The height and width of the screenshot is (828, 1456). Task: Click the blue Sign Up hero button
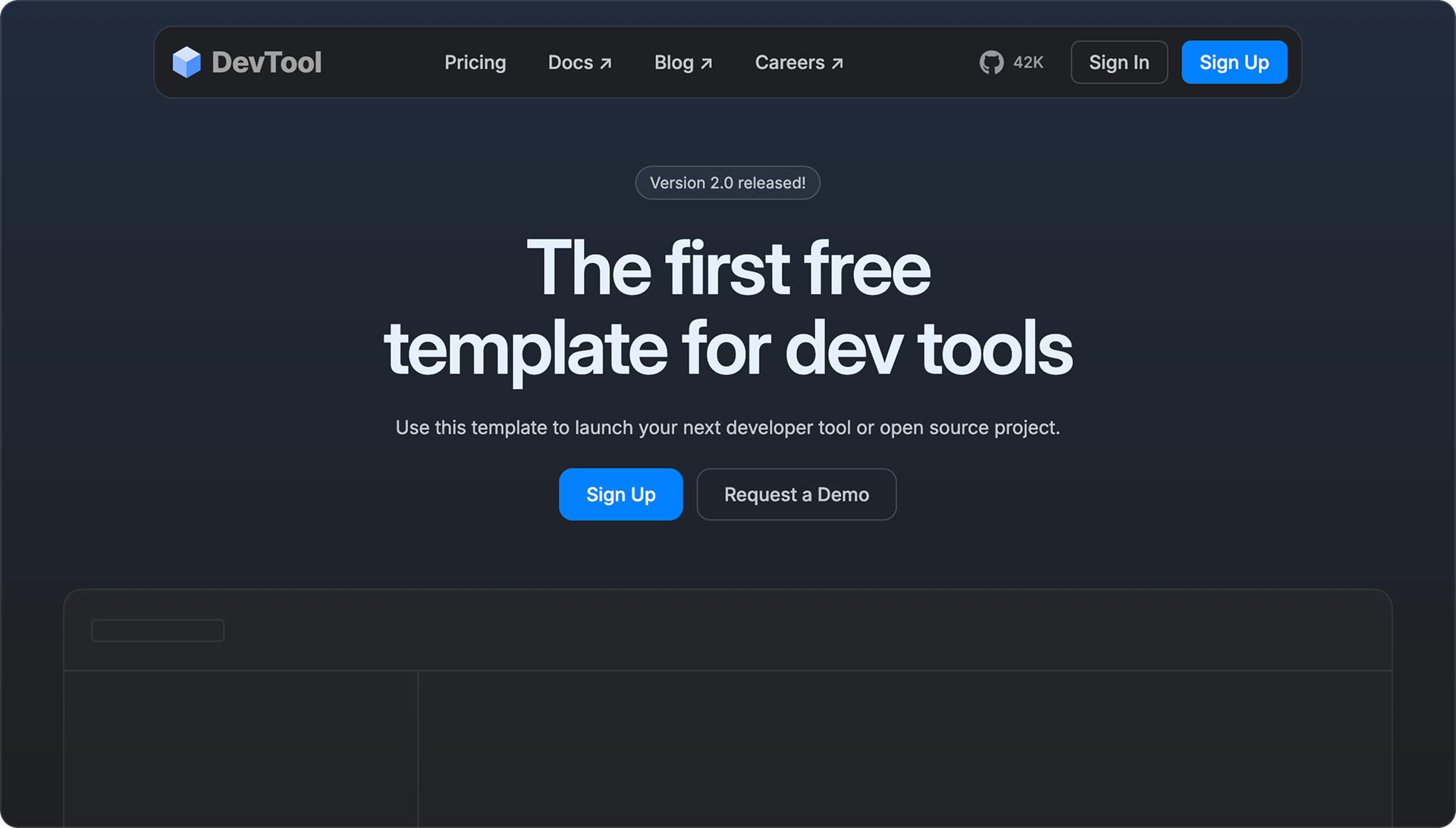coord(621,494)
